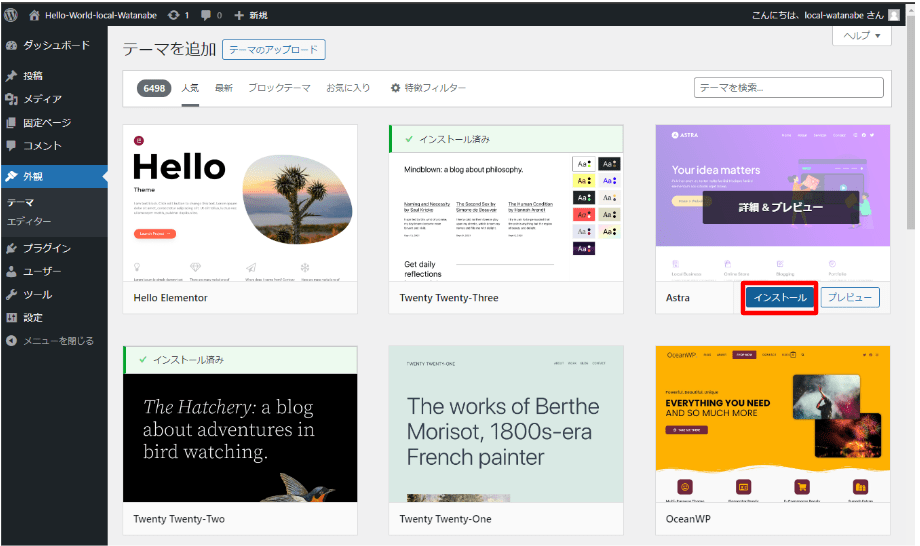The width and height of the screenshot is (920, 546).
Task: Select the ブロックテーマ tab
Action: coord(279,88)
